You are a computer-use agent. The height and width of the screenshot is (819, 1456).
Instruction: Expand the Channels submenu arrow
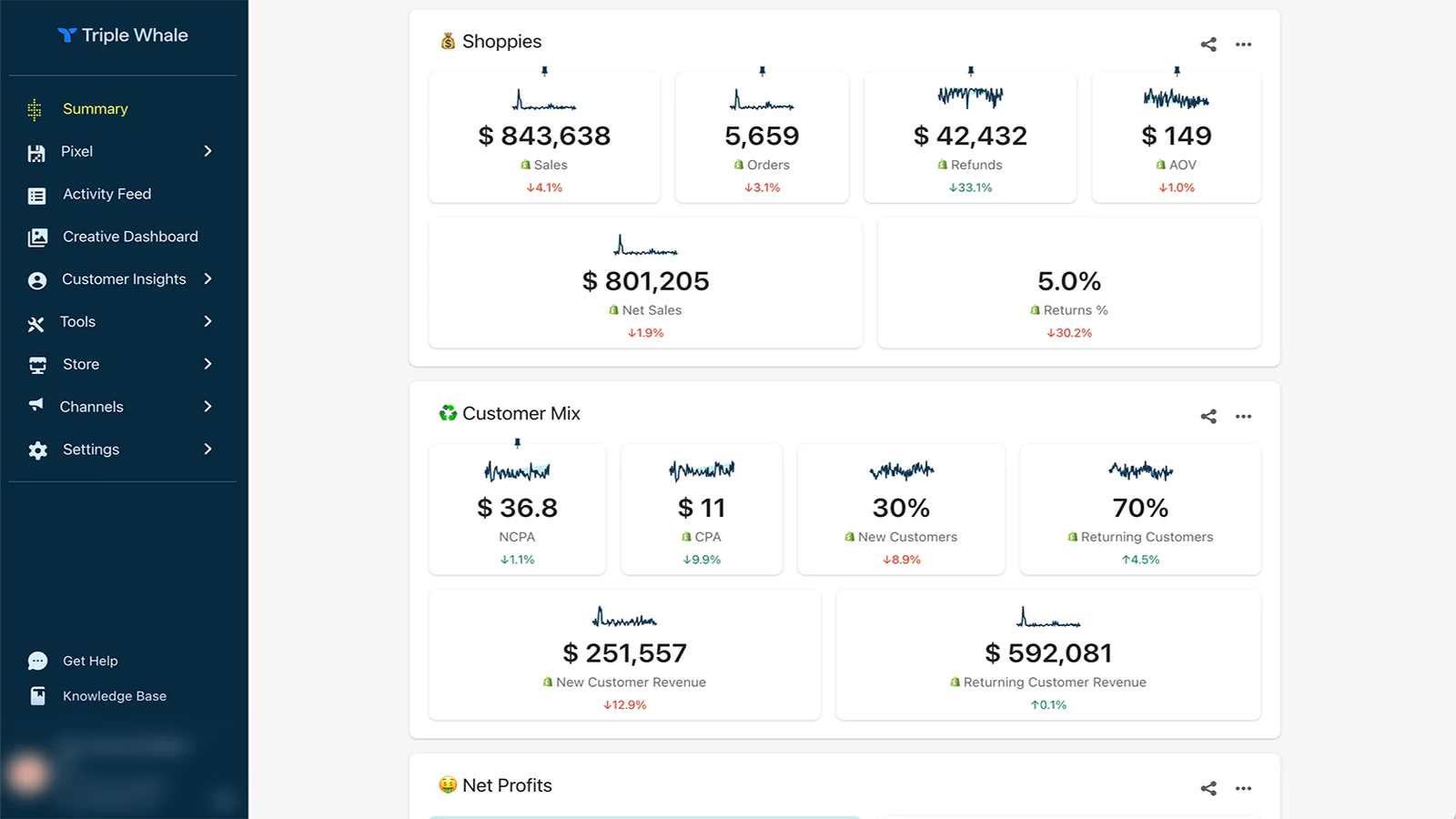(207, 407)
